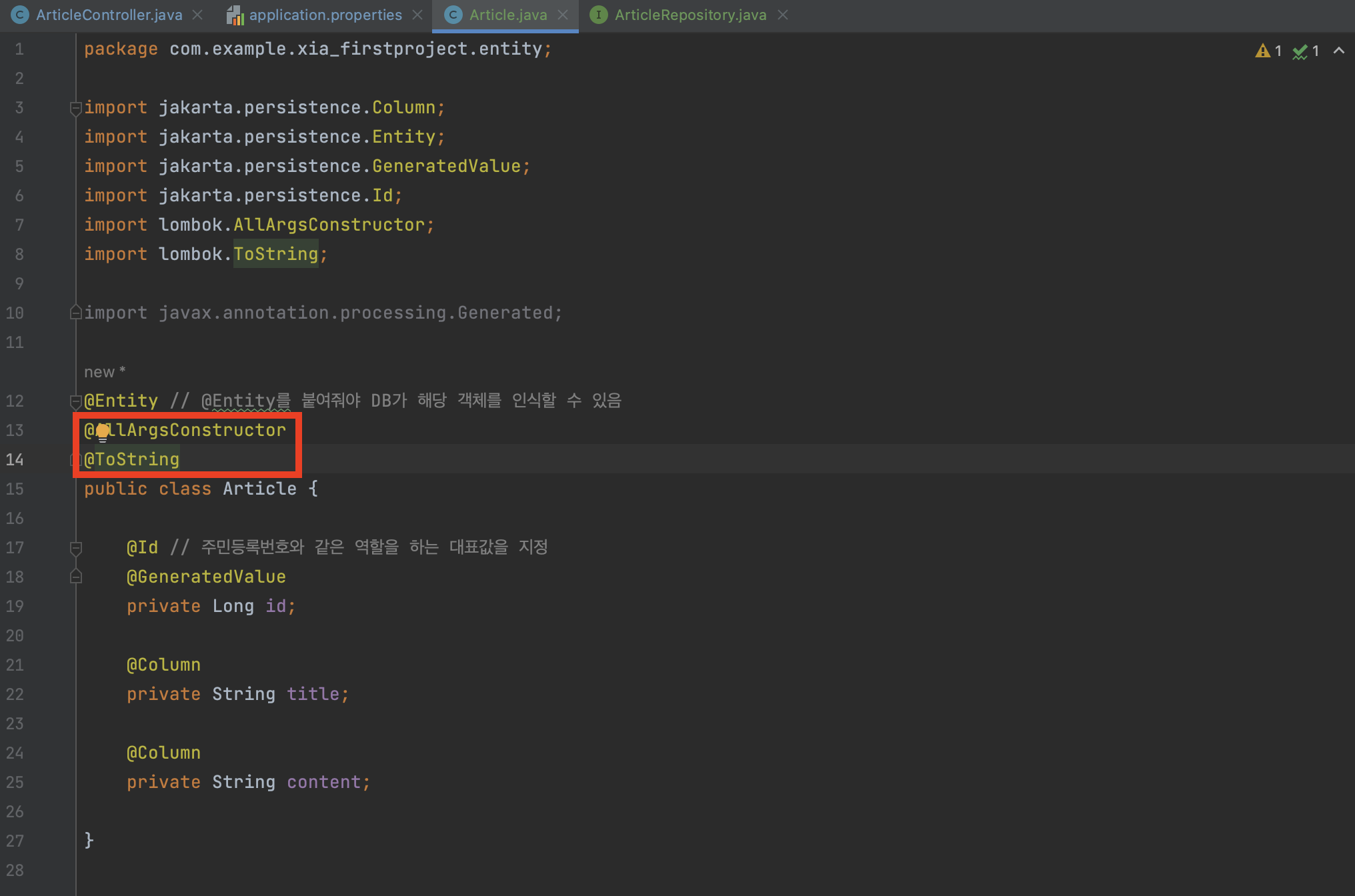Click the Article.java class tab icon
Viewport: 1355px width, 896px height.
click(453, 15)
